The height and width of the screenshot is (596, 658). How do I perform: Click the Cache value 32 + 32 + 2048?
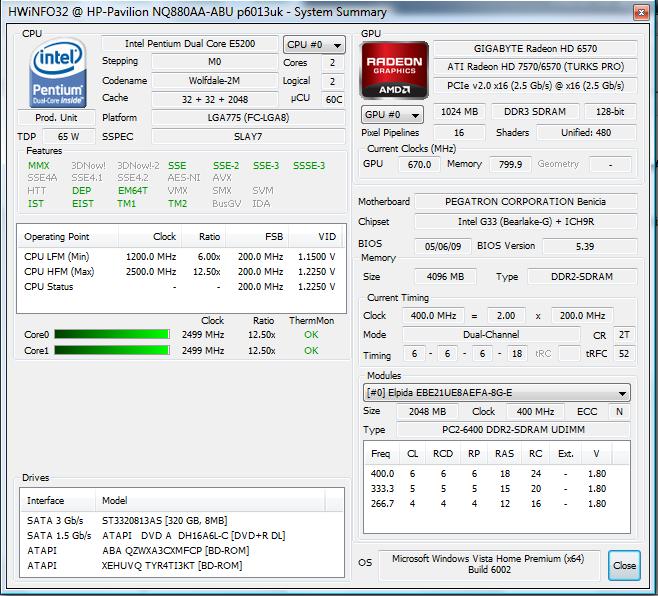pyautogui.click(x=214, y=99)
